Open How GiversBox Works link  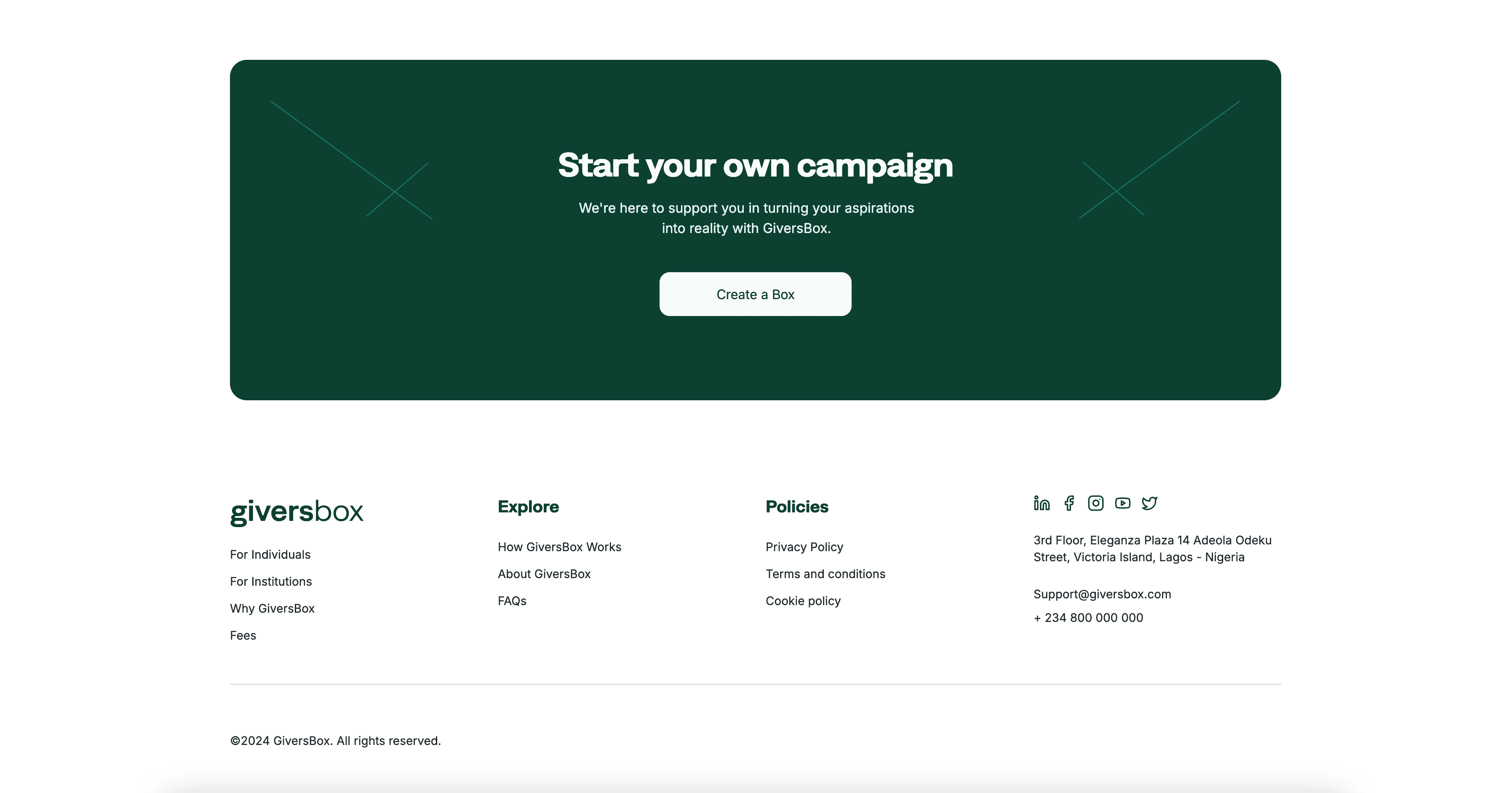tap(559, 547)
